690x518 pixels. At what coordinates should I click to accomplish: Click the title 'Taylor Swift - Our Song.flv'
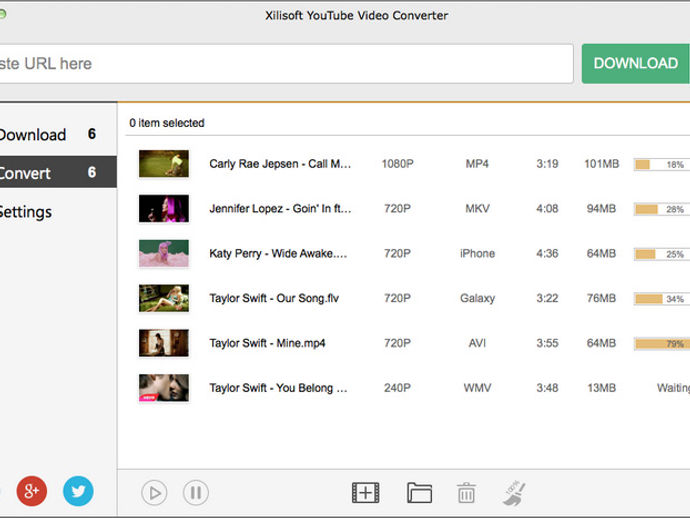pos(274,298)
